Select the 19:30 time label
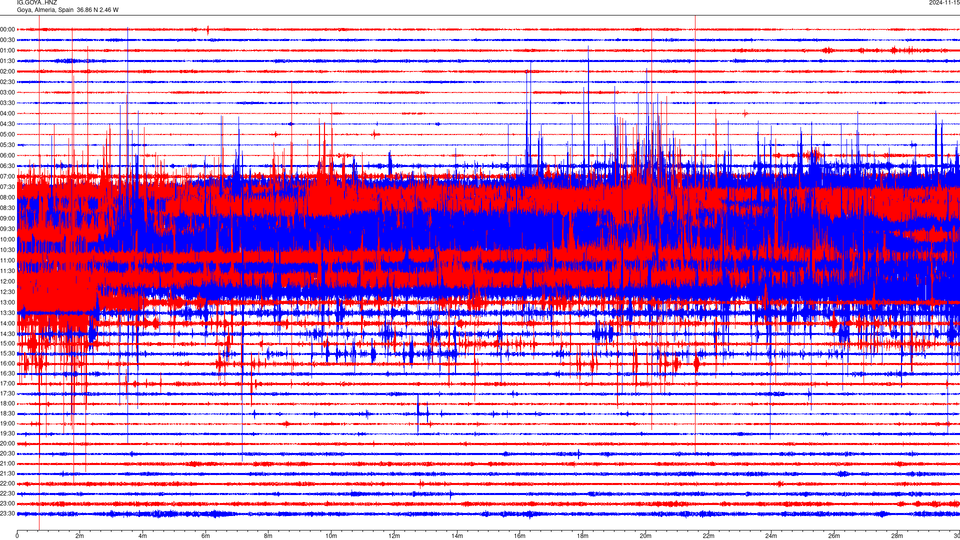Viewport: 960px width, 540px height. (7, 433)
